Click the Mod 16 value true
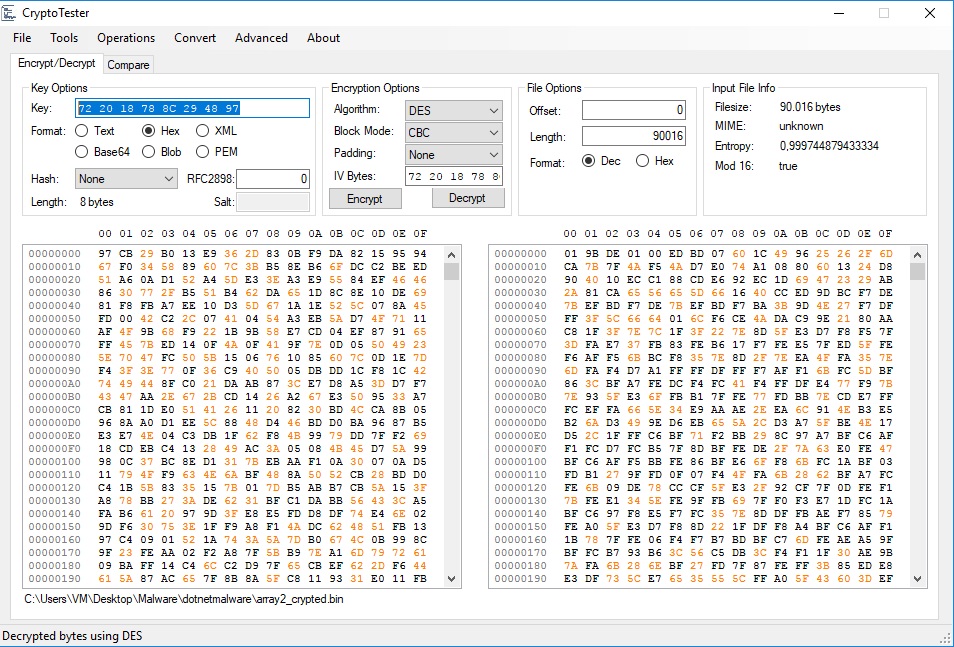Viewport: 954px width, 647px height. point(788,166)
